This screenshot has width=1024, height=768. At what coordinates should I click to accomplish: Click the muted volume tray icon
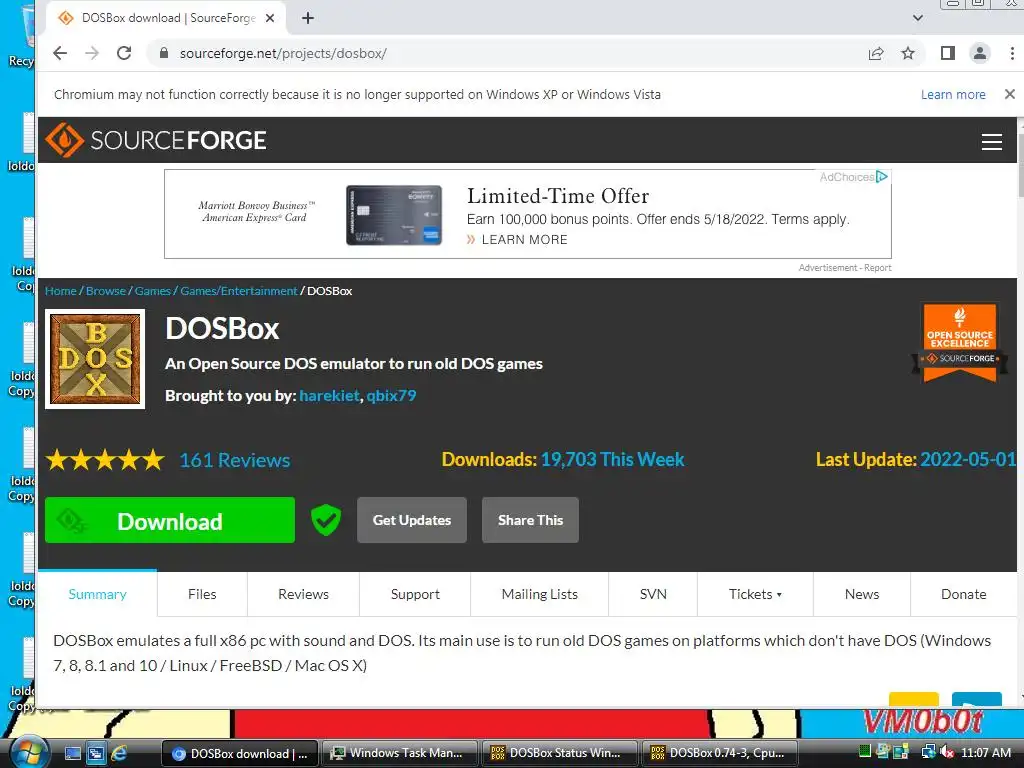point(946,752)
